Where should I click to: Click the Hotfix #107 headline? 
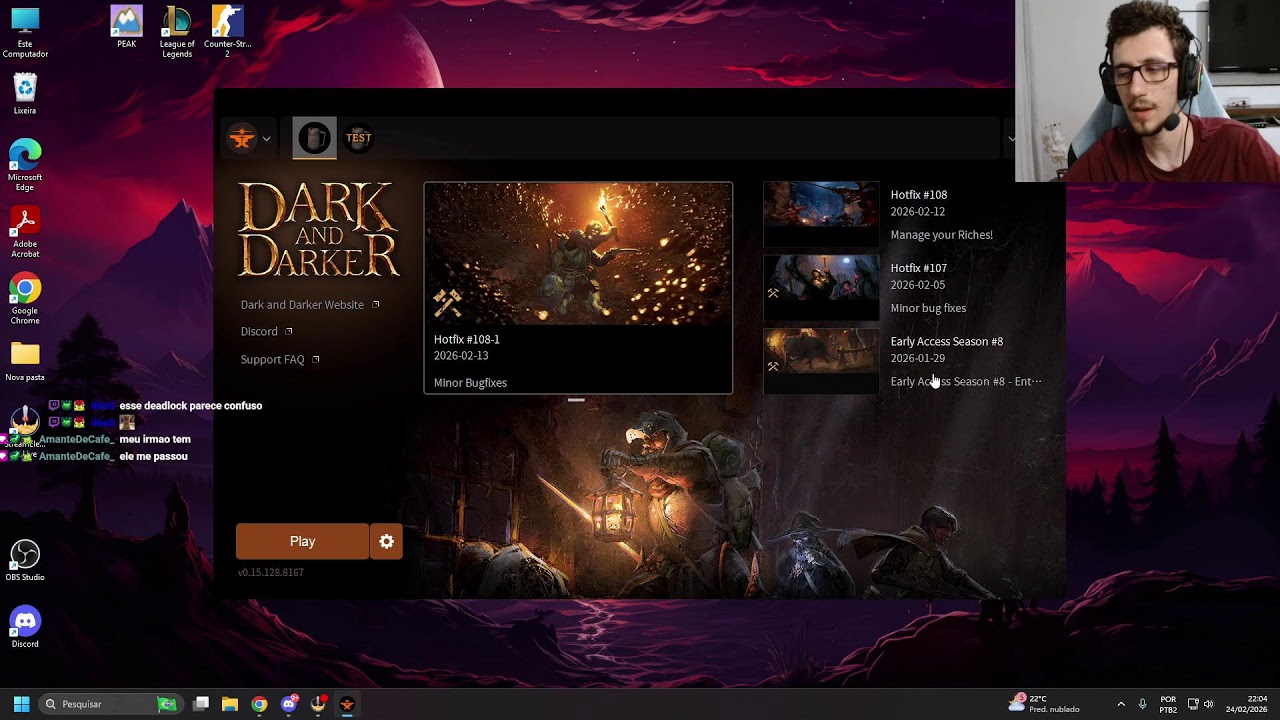[919, 268]
